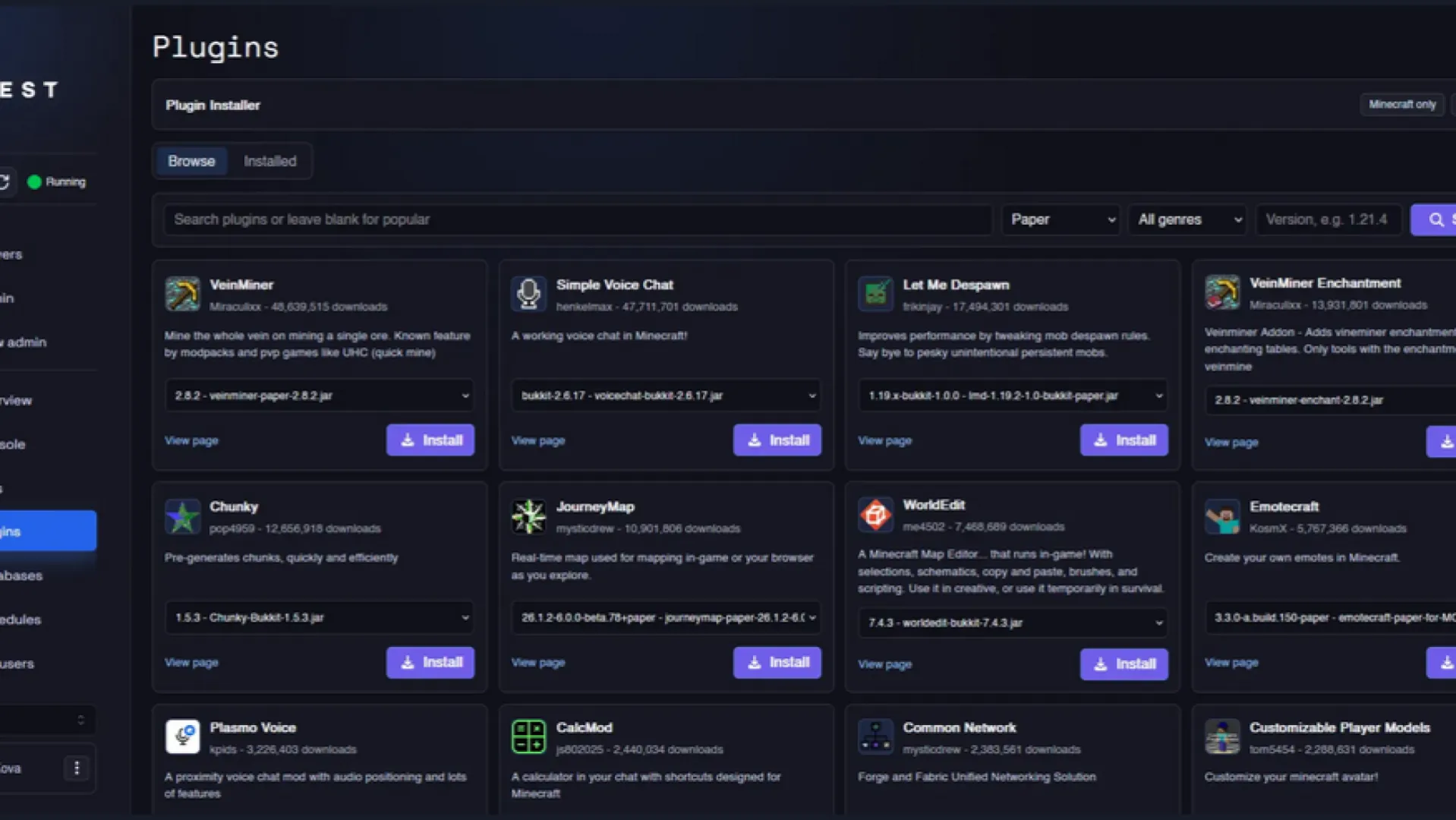
Task: Install the JourneyMap plugin
Action: click(777, 662)
